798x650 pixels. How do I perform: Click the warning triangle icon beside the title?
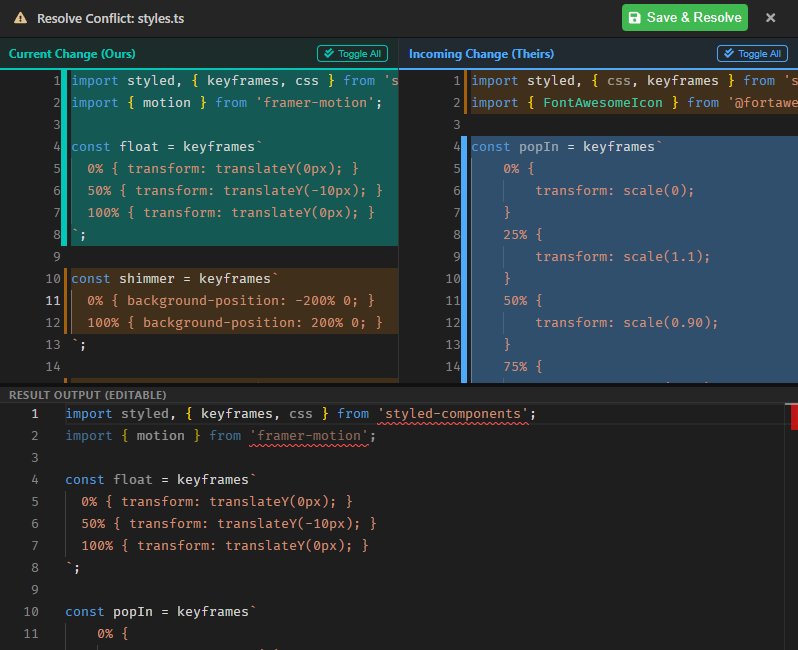click(x=20, y=18)
